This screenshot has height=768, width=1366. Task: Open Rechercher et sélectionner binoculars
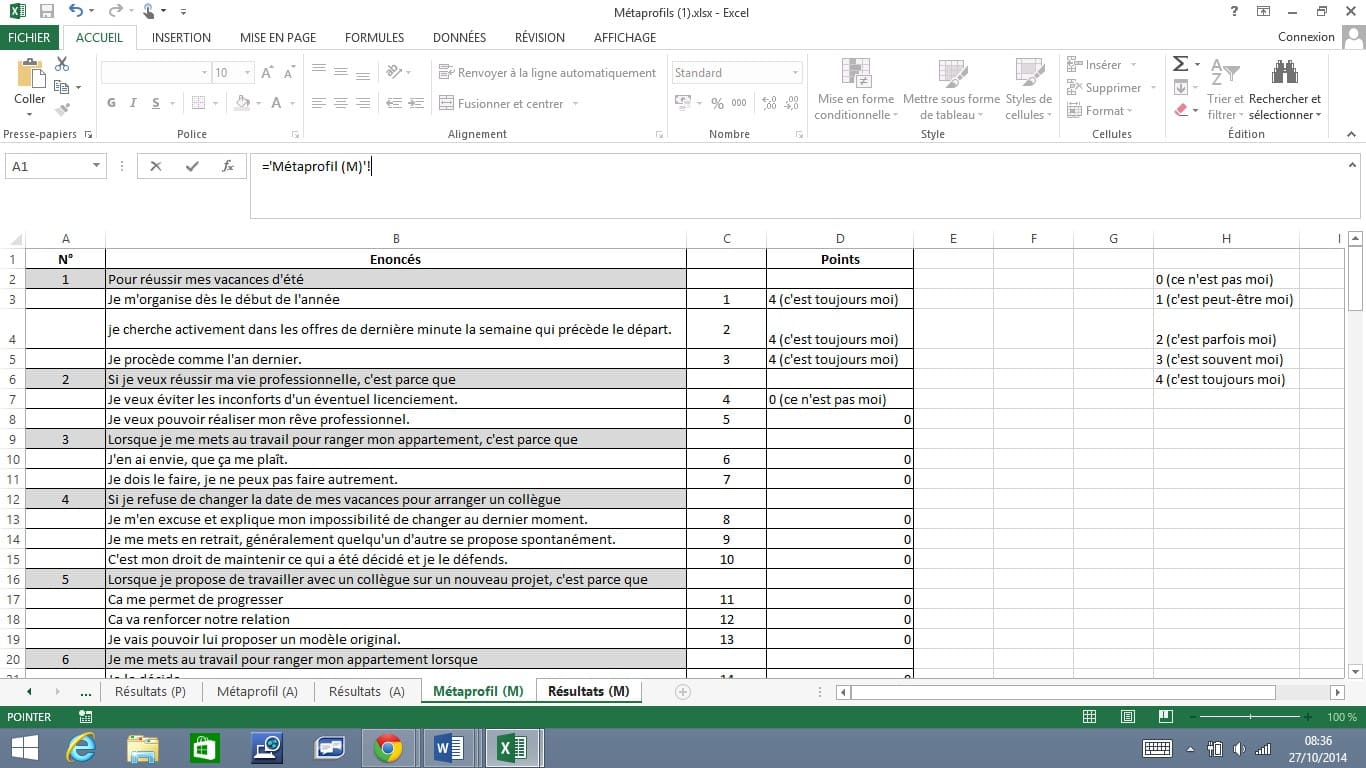[x=1284, y=75]
